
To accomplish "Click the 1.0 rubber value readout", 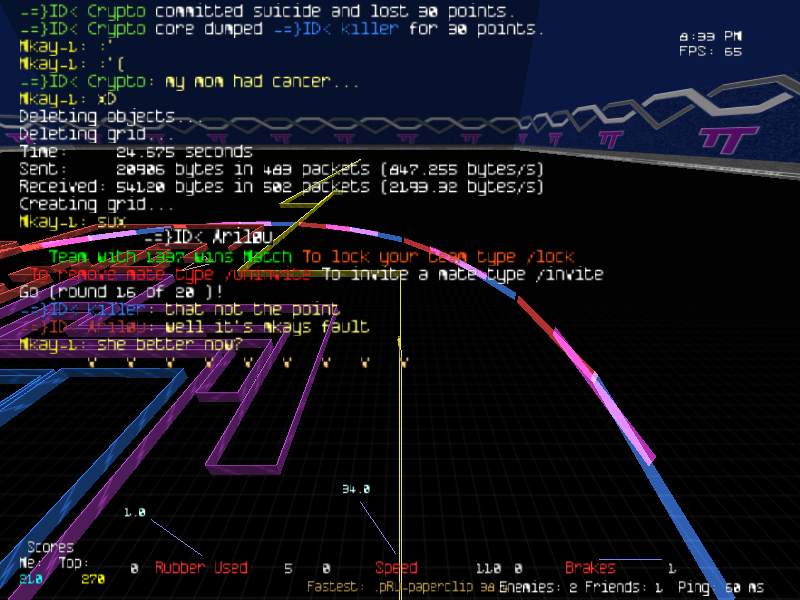I will [135, 512].
